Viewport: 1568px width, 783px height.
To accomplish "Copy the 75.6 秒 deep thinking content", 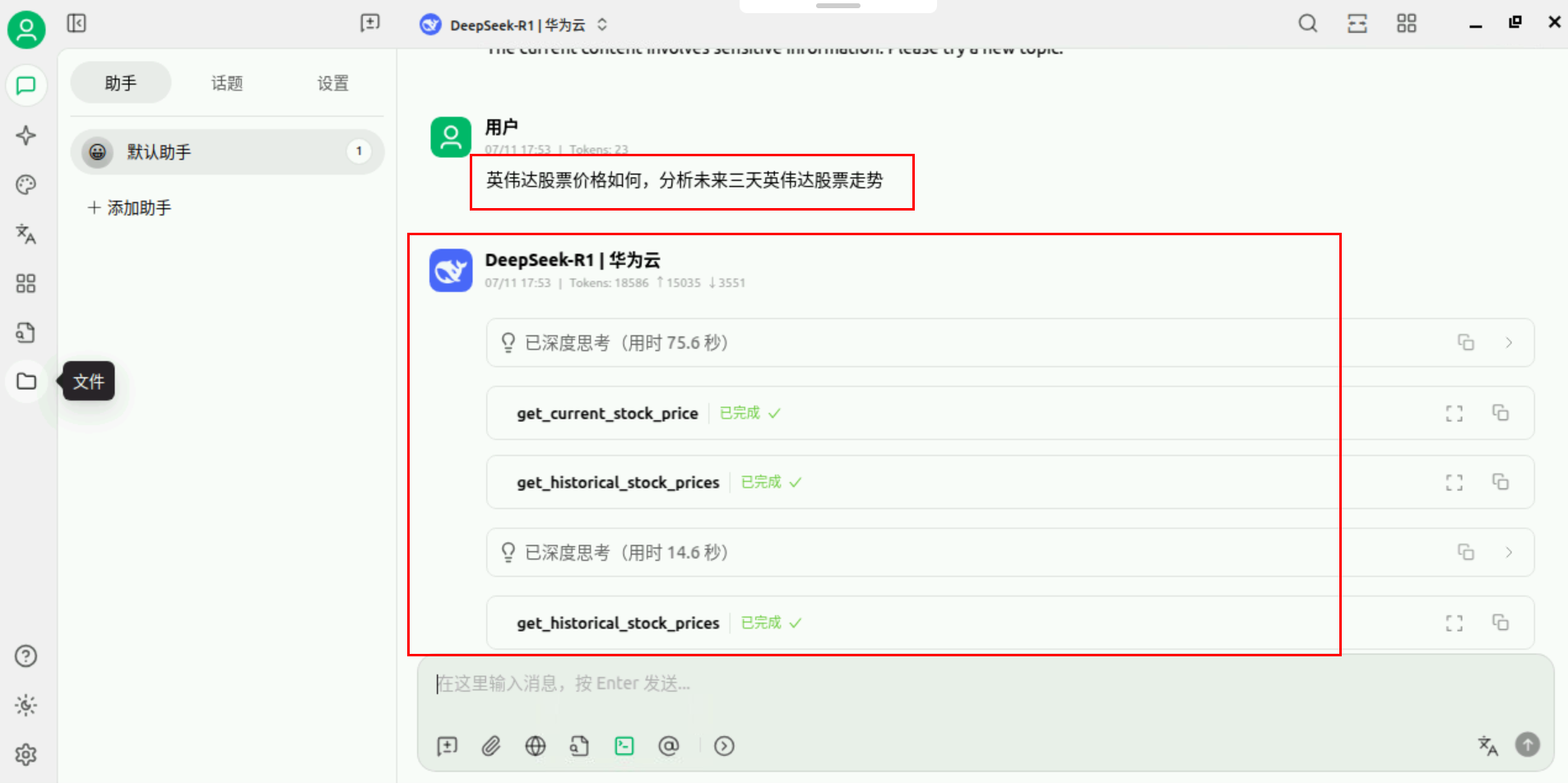I will (x=1466, y=343).
